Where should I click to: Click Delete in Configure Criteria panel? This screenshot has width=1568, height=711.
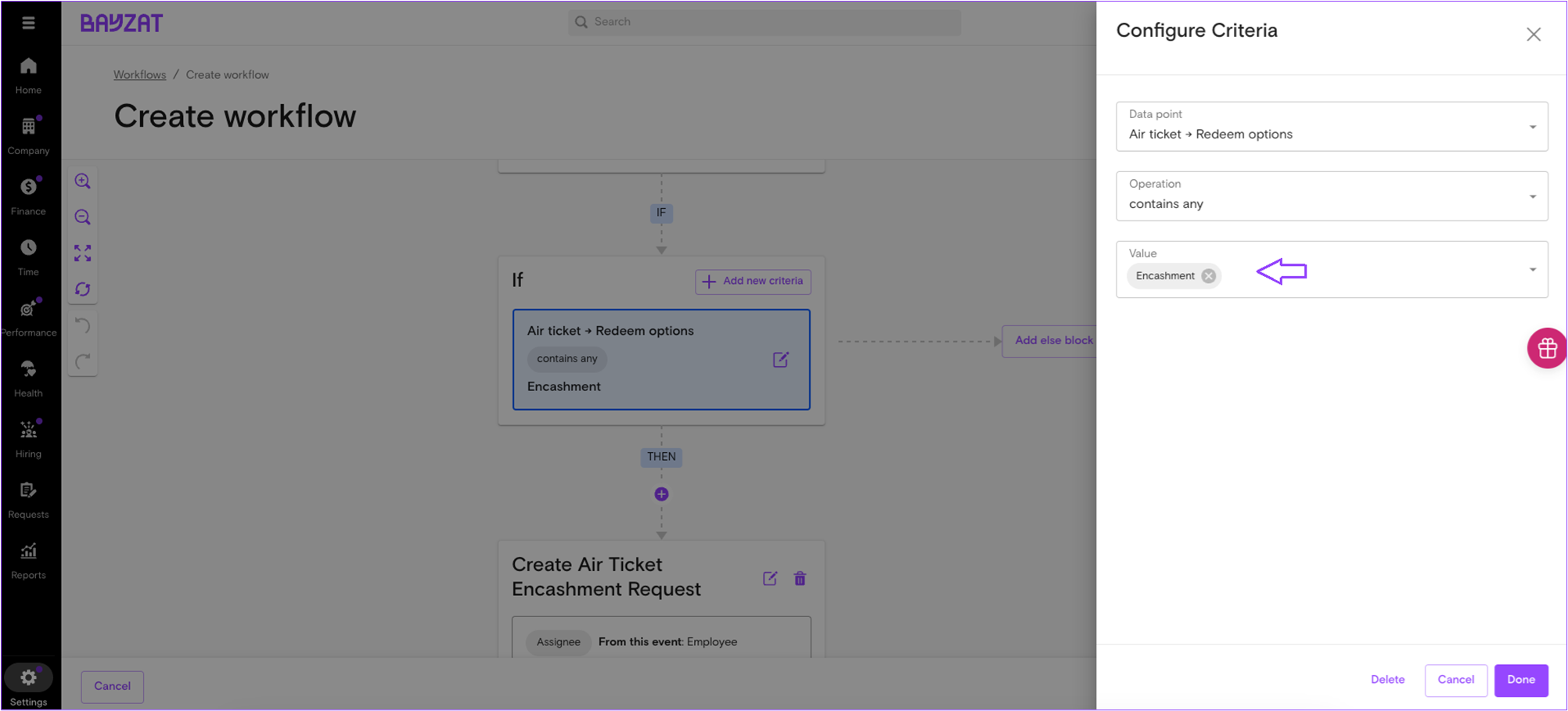[x=1387, y=680]
